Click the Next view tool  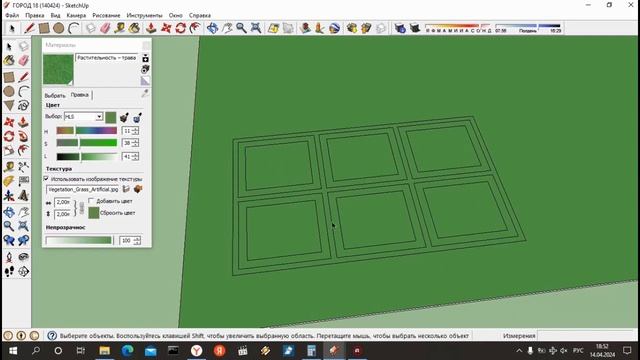(x=23, y=240)
